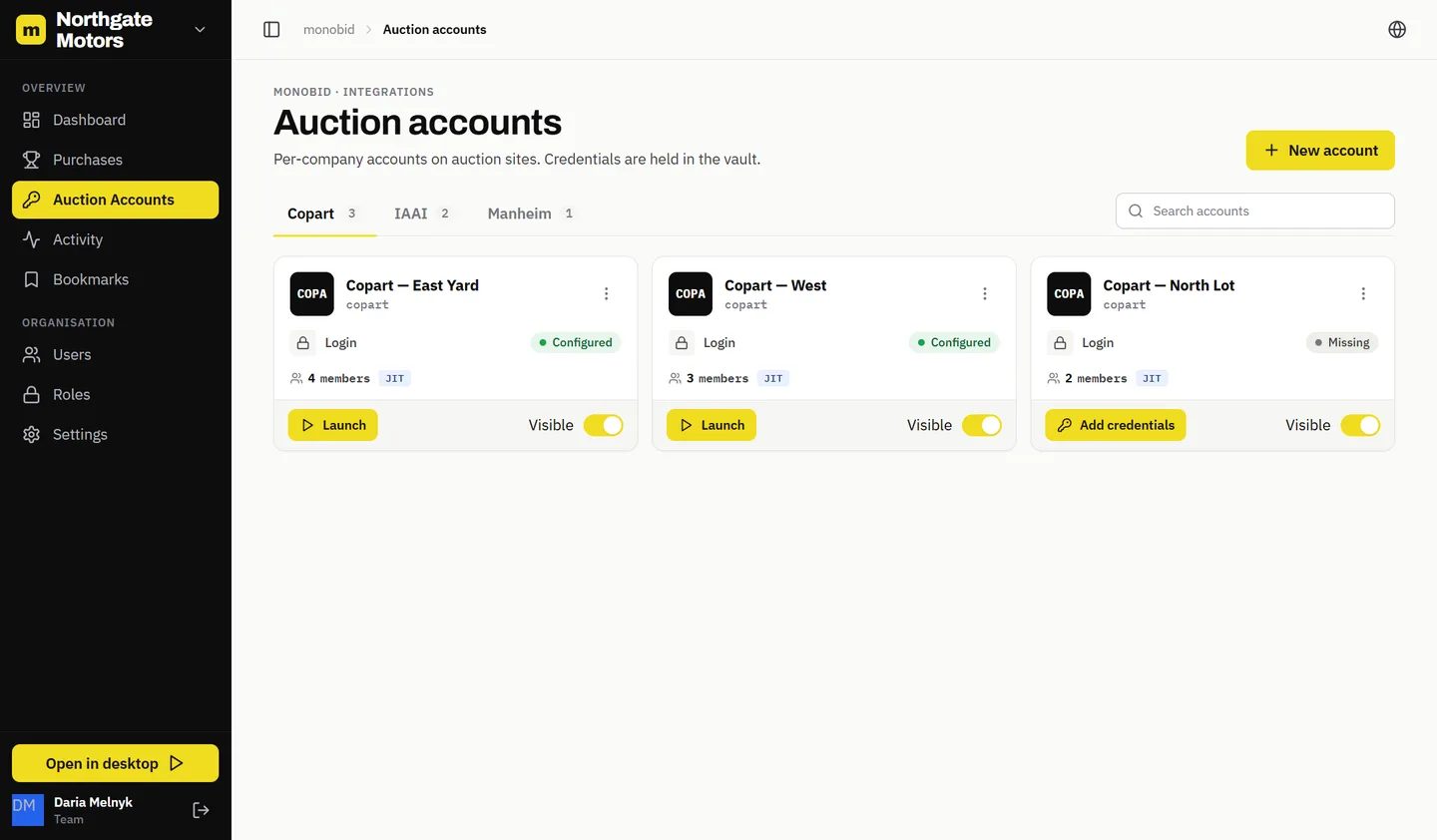Go to Dashboard in sidebar
The height and width of the screenshot is (840, 1437).
115,120
